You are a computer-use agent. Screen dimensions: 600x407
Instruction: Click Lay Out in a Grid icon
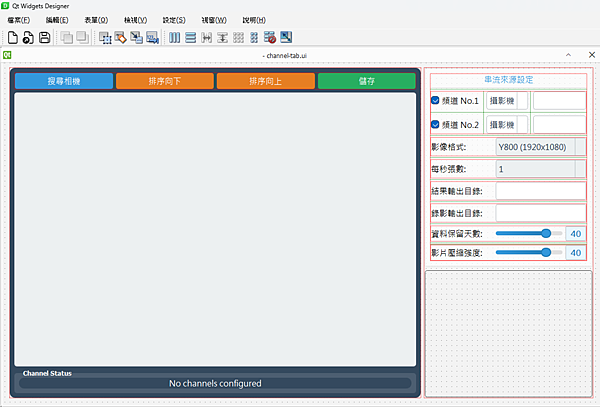click(238, 37)
